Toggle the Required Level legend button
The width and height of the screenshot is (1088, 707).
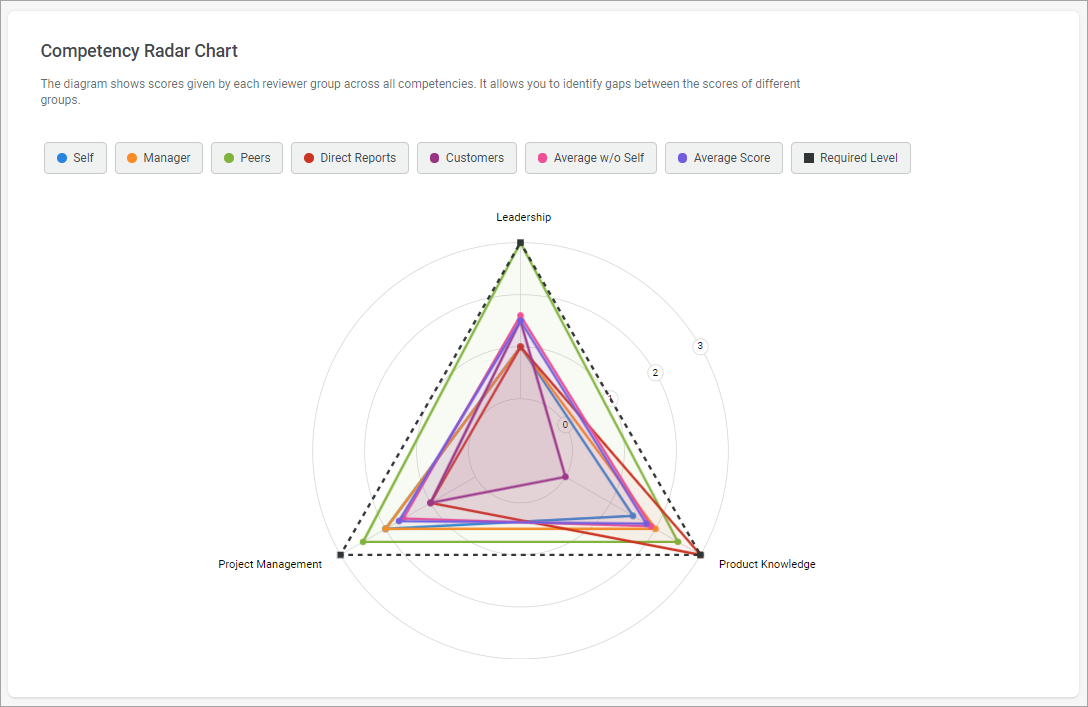click(851, 158)
